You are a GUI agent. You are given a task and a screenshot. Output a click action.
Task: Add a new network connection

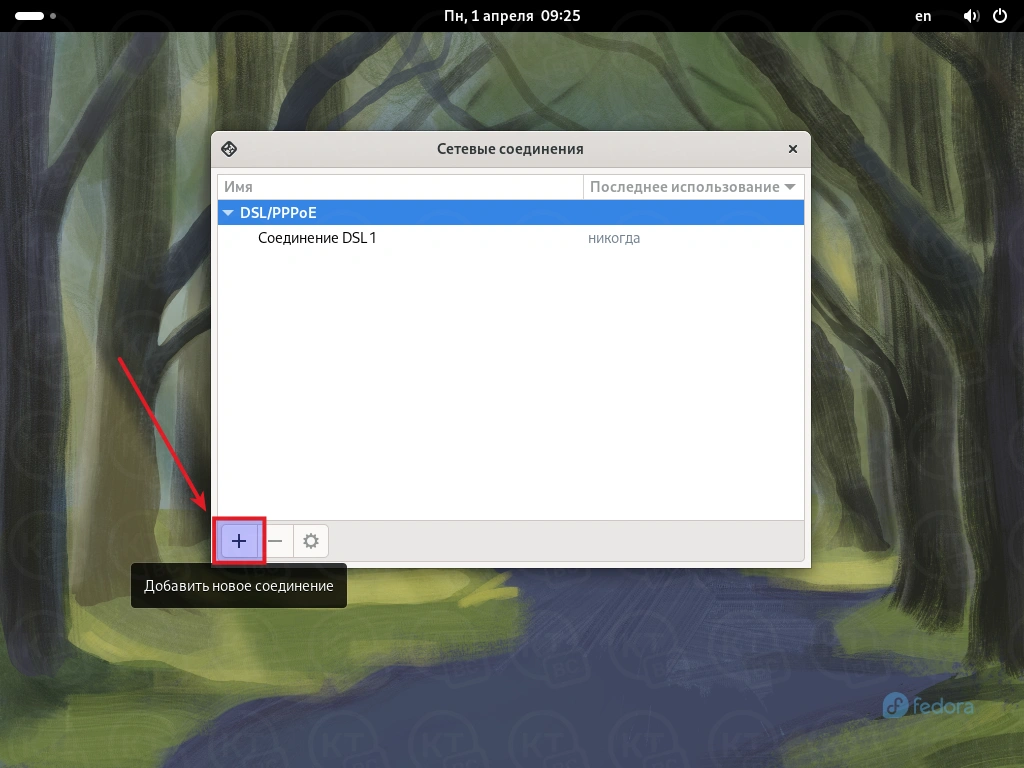[239, 541]
